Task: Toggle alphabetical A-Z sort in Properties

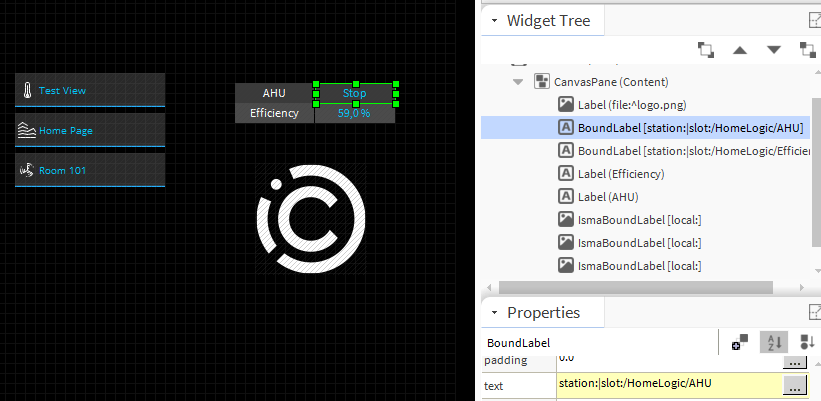Action: point(772,343)
